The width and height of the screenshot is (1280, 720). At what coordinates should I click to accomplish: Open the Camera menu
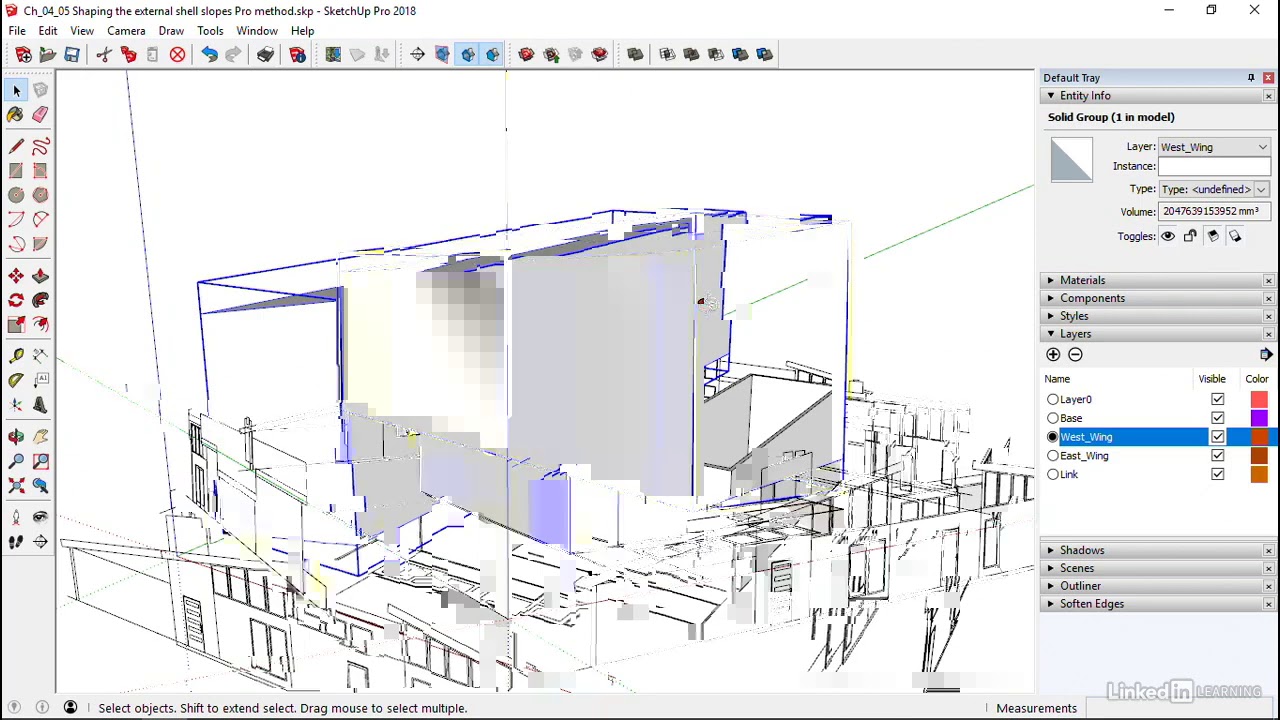126,31
